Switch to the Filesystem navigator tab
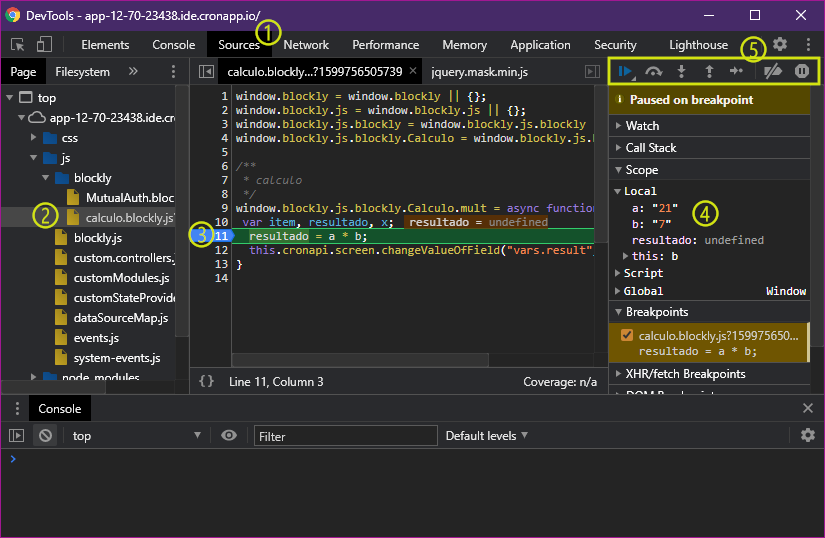 point(83,72)
